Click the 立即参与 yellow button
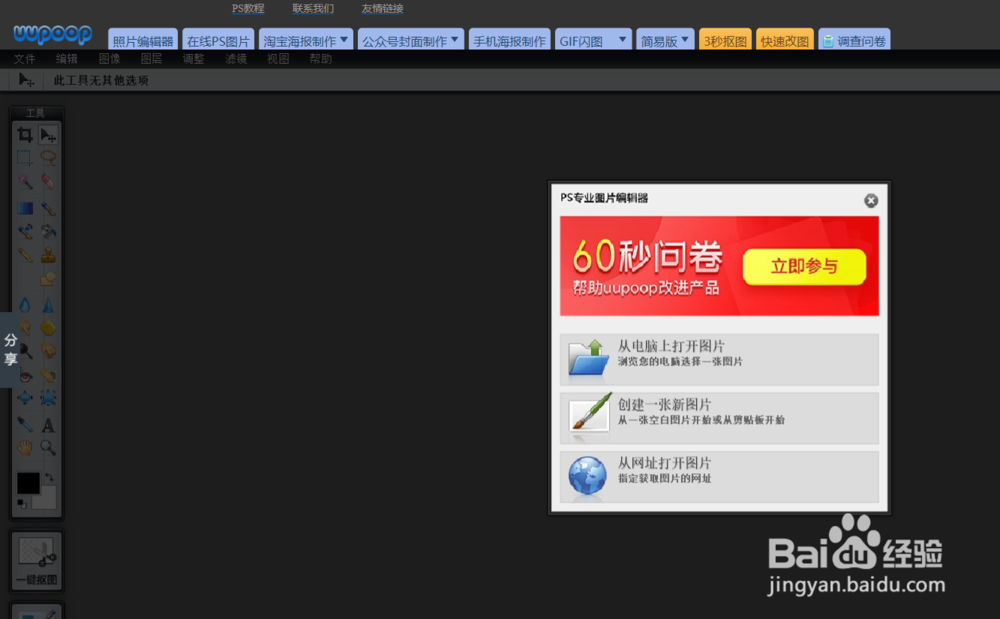 (804, 266)
